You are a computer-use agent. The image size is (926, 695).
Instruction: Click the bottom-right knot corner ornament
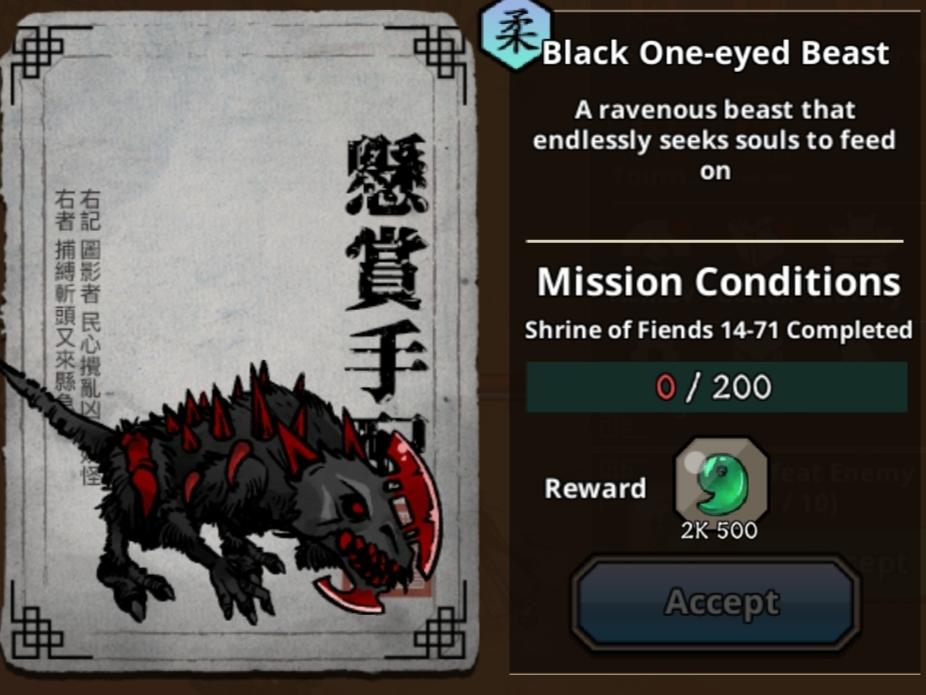pyautogui.click(x=440, y=631)
